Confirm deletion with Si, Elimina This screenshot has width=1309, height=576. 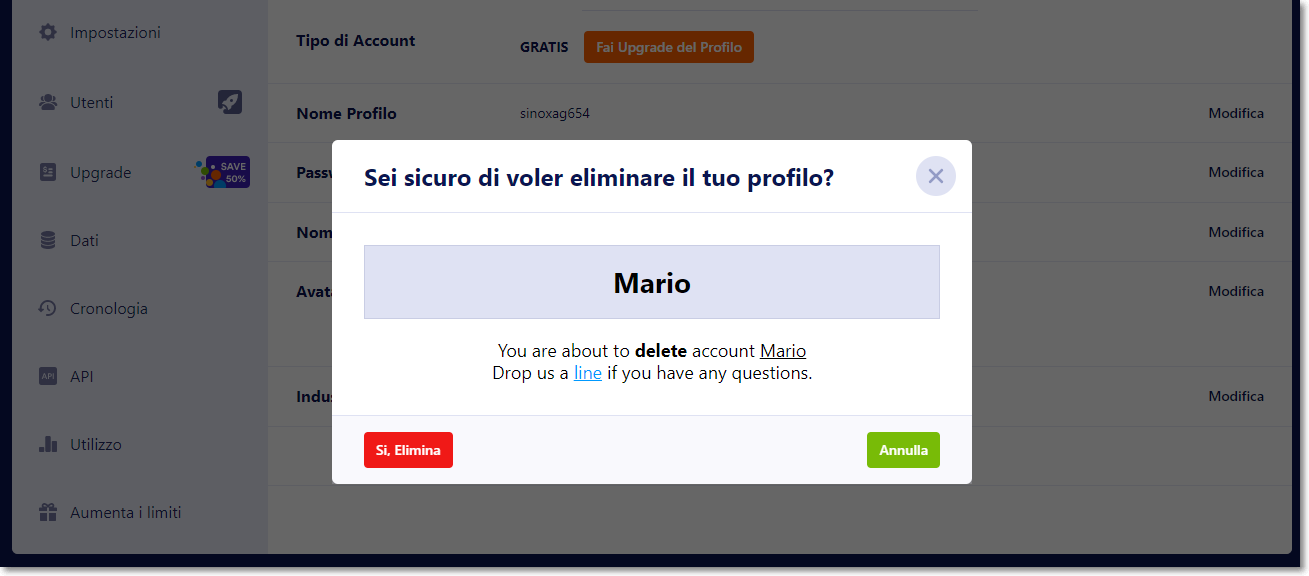pos(408,450)
